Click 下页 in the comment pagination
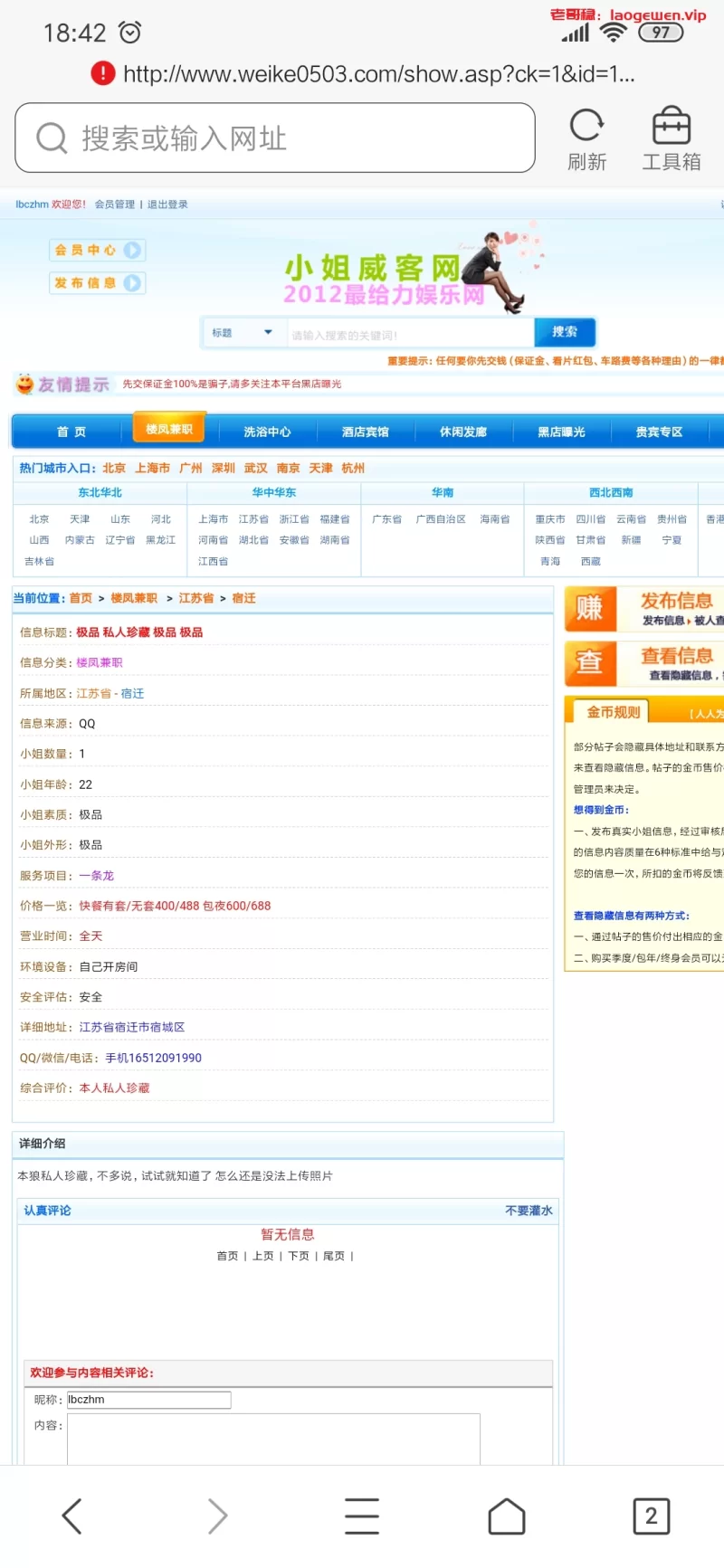 (x=298, y=1256)
